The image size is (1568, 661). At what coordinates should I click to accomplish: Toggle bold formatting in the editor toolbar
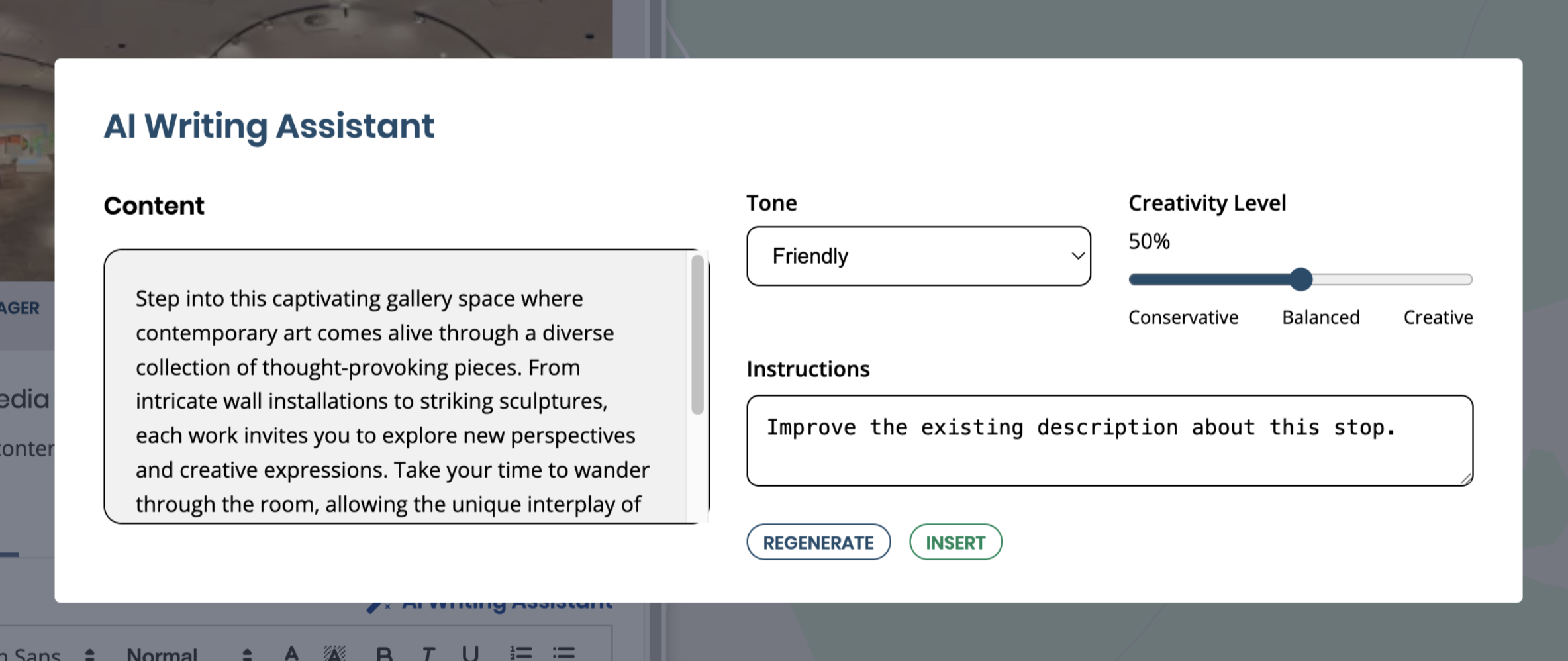384,653
